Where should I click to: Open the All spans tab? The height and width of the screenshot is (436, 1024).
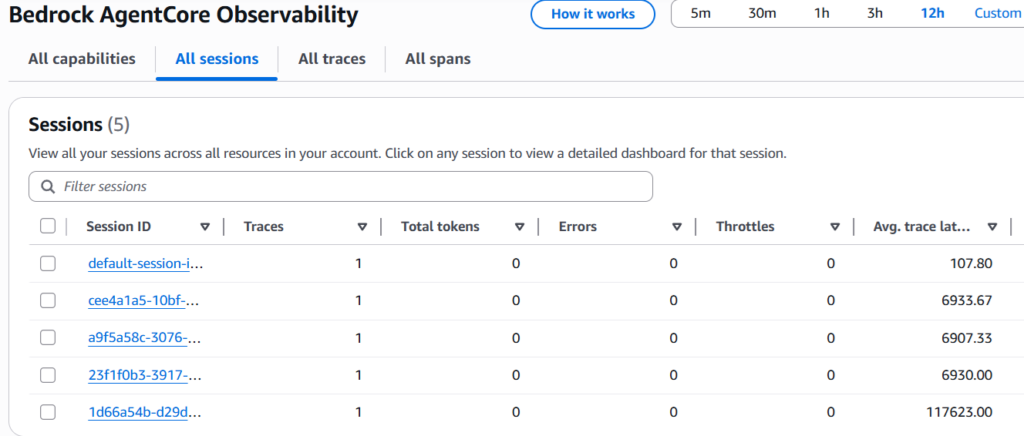[438, 59]
